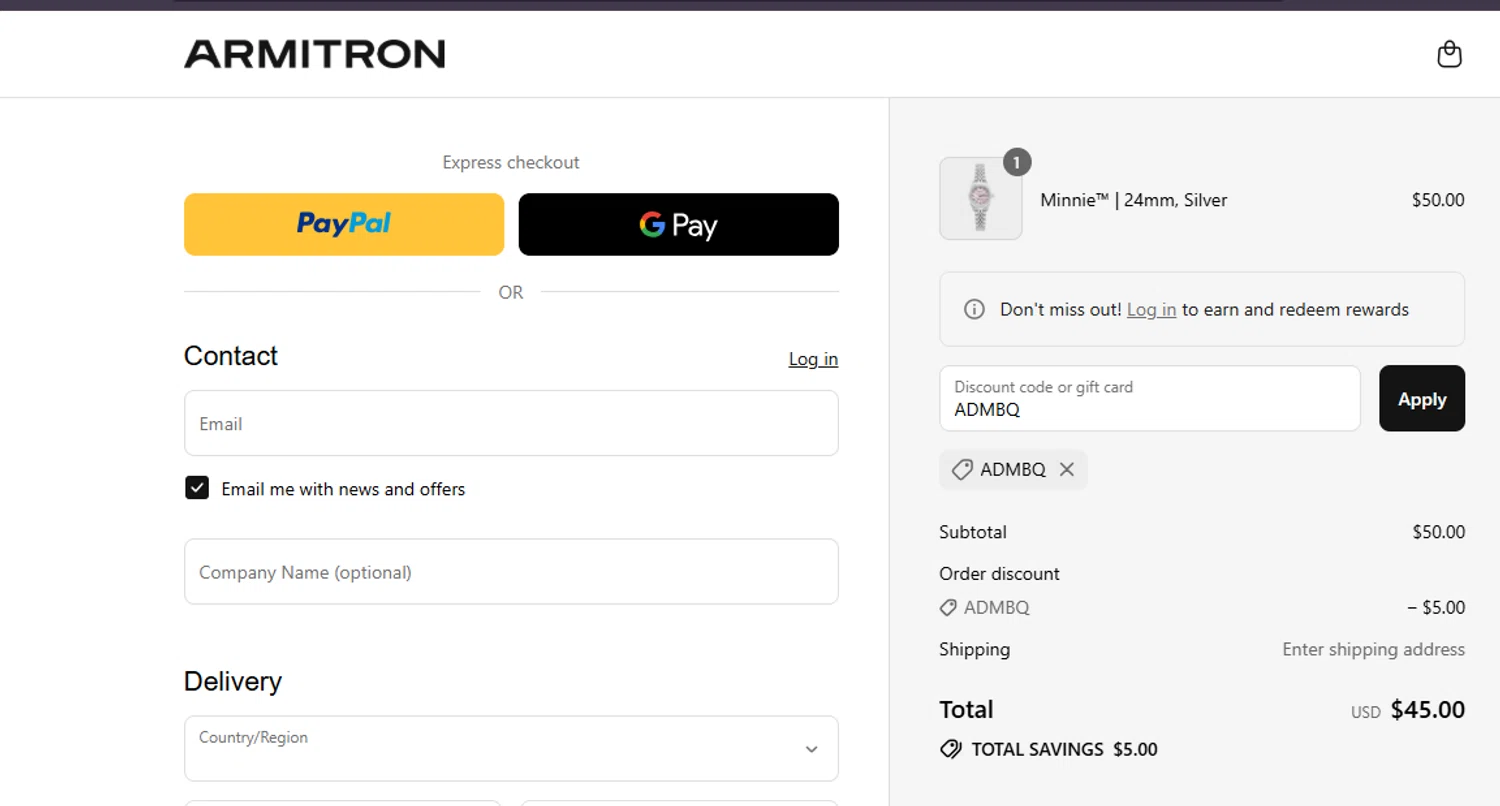Screen dimensions: 1500x806
Task: Click the Express checkout label
Action: [x=511, y=162]
